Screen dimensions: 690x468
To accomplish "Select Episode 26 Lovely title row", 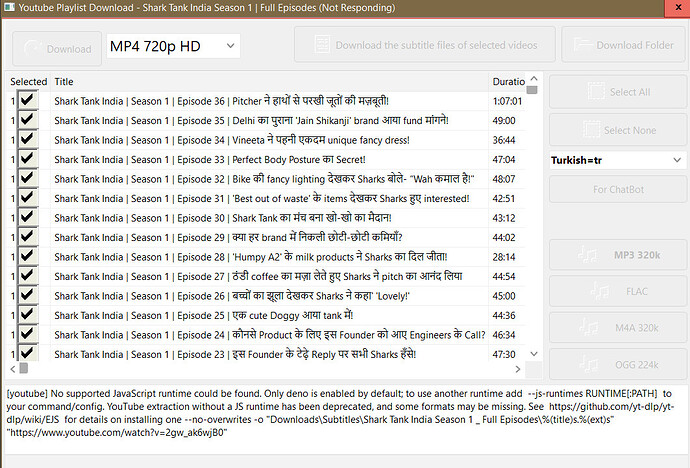I will point(232,296).
